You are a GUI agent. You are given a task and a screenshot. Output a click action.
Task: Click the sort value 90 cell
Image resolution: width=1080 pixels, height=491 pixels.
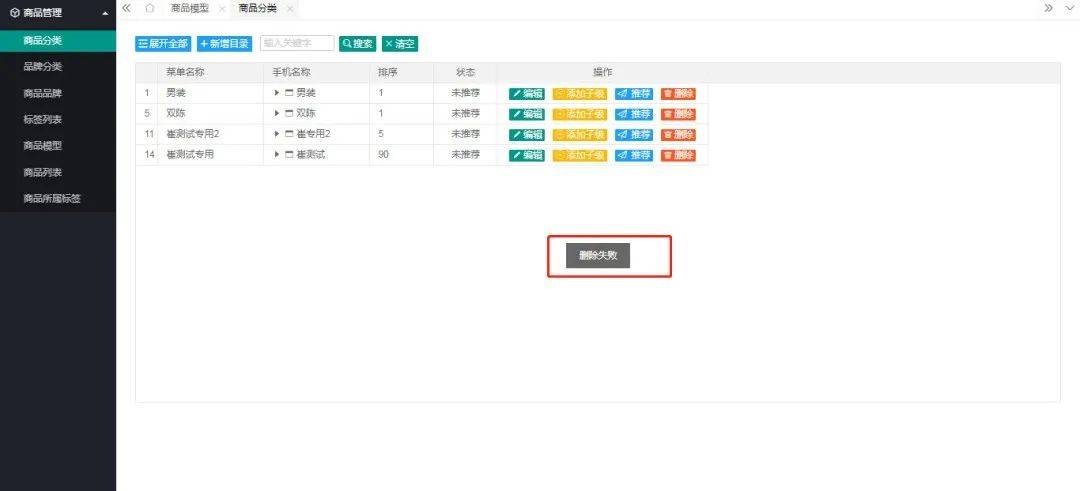pyautogui.click(x=402, y=155)
